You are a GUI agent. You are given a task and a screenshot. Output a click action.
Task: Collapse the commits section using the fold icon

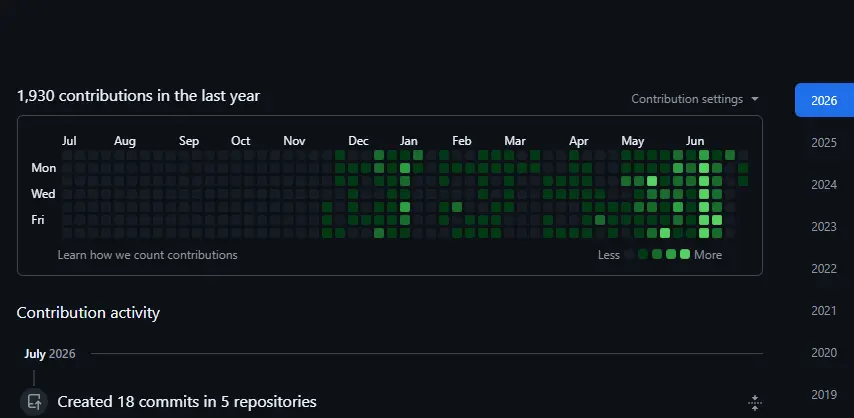click(754, 403)
